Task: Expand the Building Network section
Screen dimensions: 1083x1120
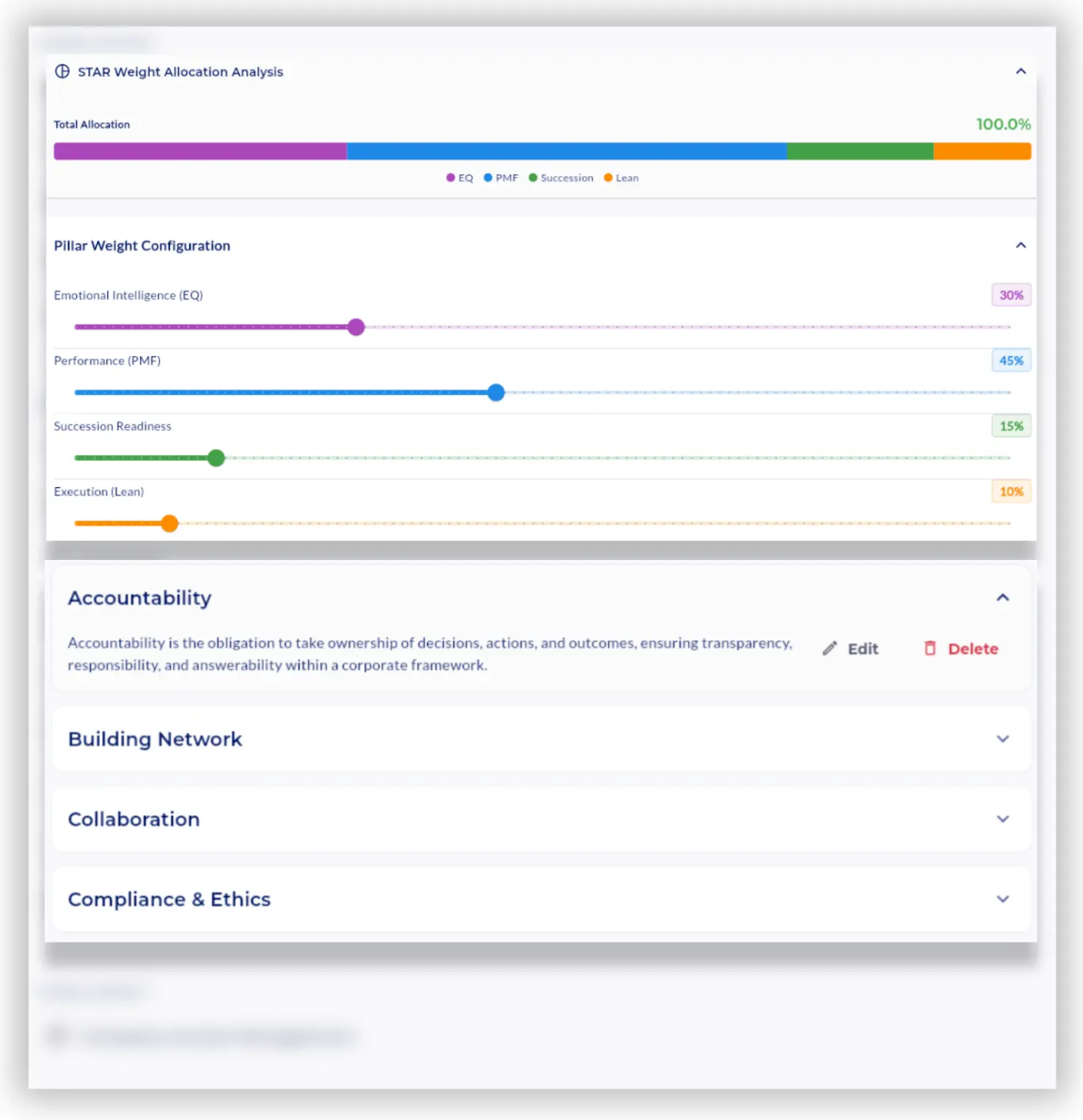Action: click(1003, 739)
